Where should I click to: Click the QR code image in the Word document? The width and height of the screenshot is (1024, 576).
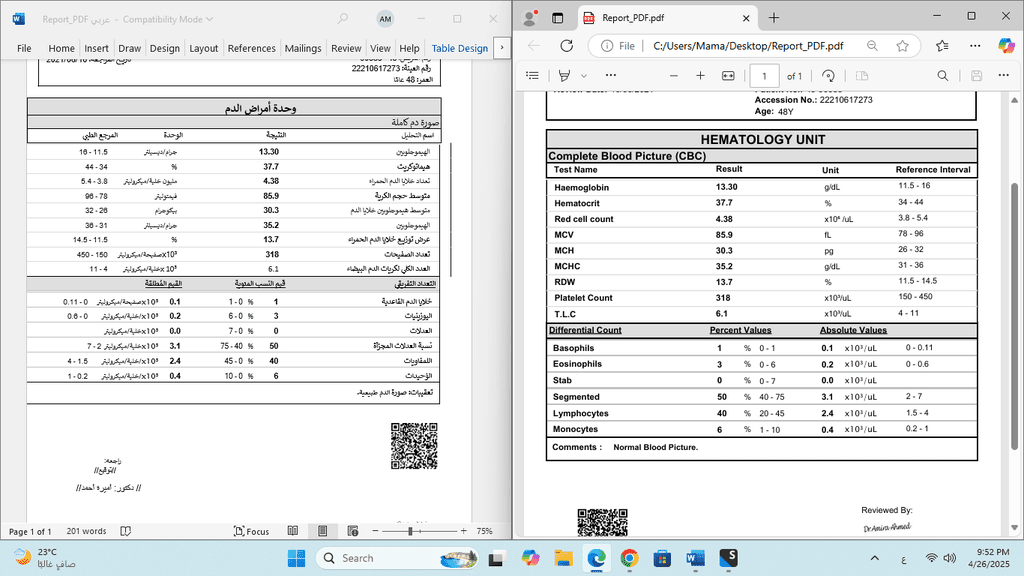(x=414, y=446)
